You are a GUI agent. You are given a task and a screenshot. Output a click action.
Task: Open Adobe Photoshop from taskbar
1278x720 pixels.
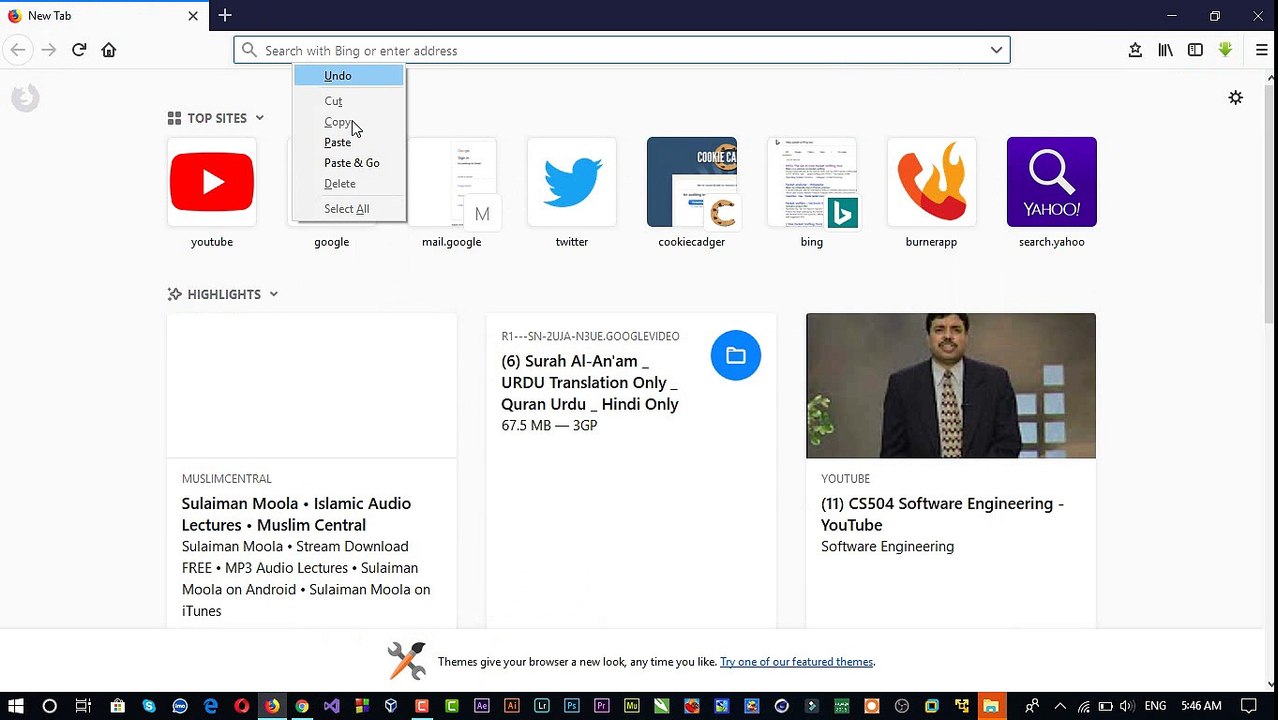pos(571,706)
